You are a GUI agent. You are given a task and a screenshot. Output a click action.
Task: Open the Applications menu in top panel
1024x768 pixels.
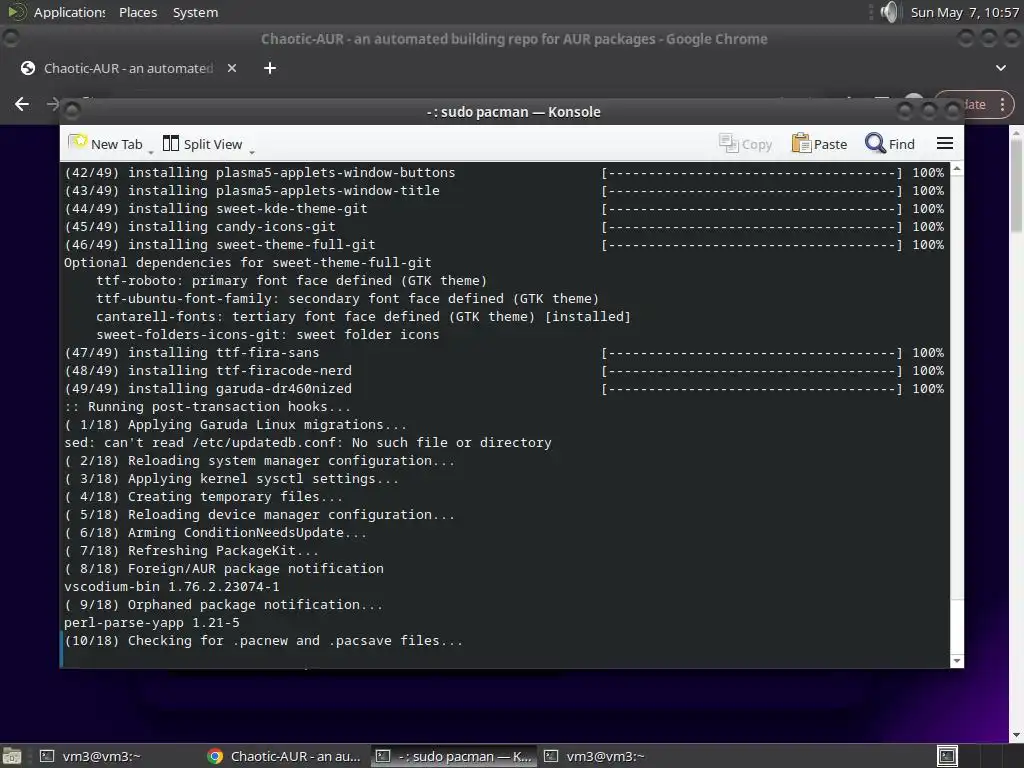pyautogui.click(x=69, y=12)
